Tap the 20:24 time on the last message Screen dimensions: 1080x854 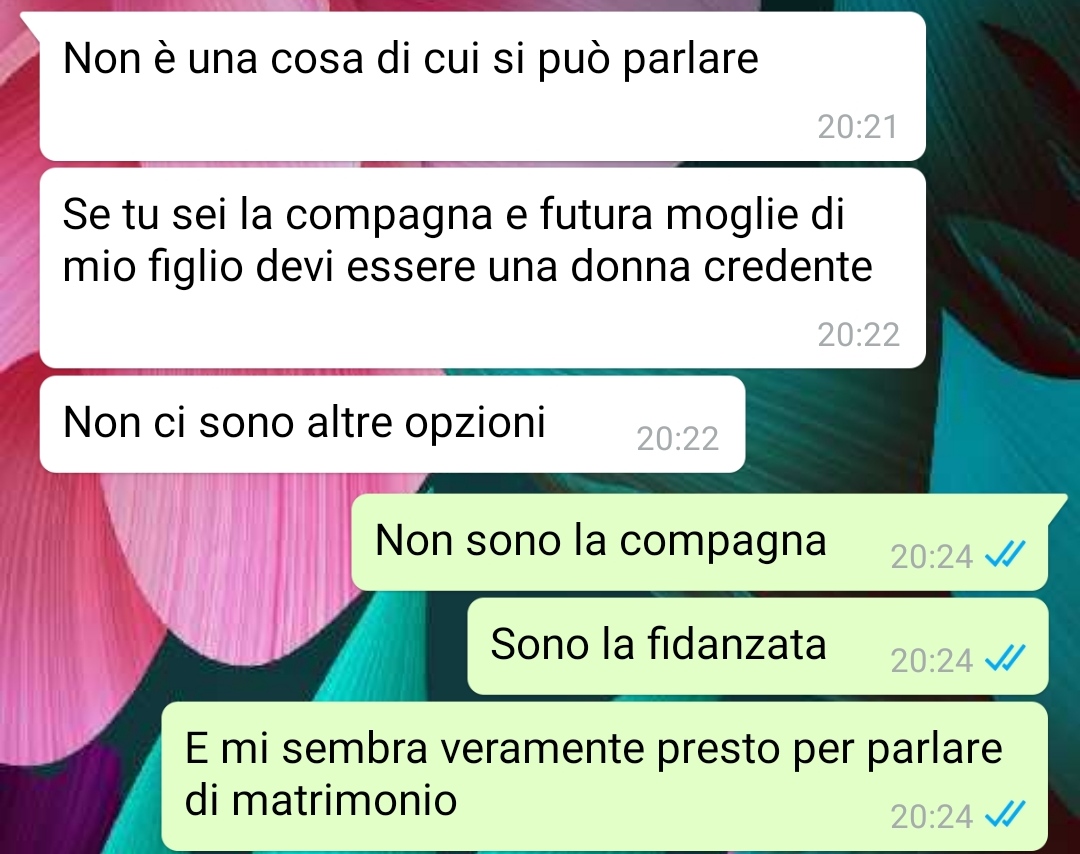pyautogui.click(x=931, y=817)
